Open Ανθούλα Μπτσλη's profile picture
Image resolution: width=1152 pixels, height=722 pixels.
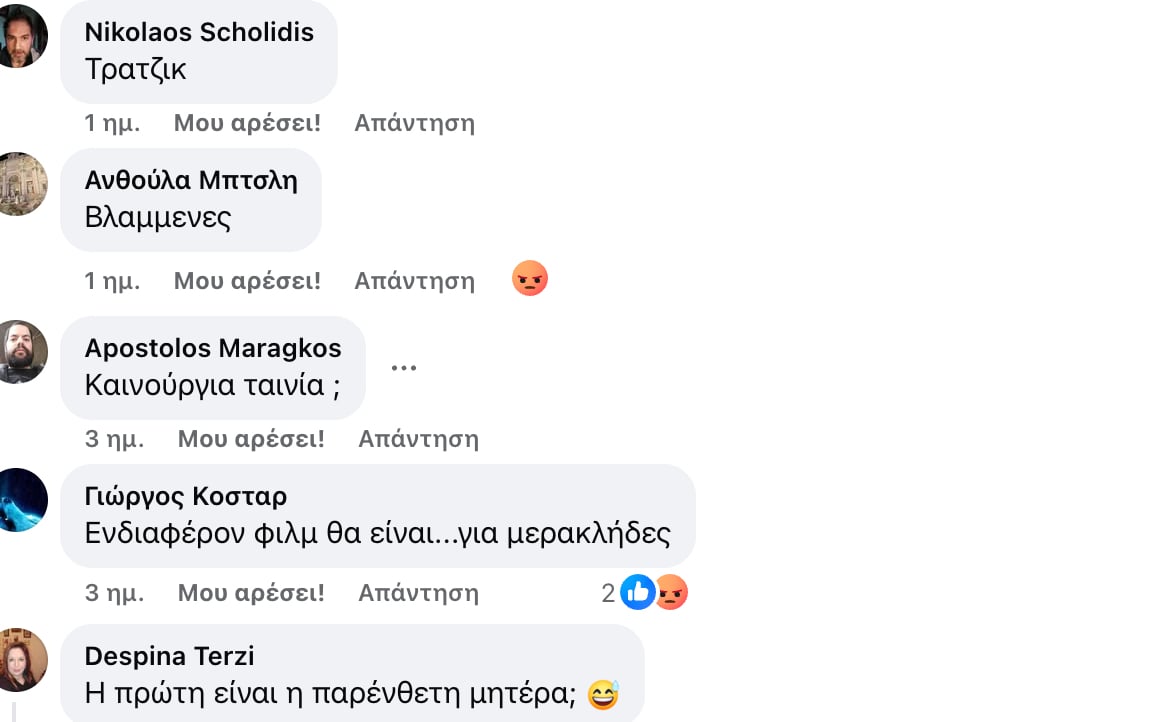tap(18, 184)
